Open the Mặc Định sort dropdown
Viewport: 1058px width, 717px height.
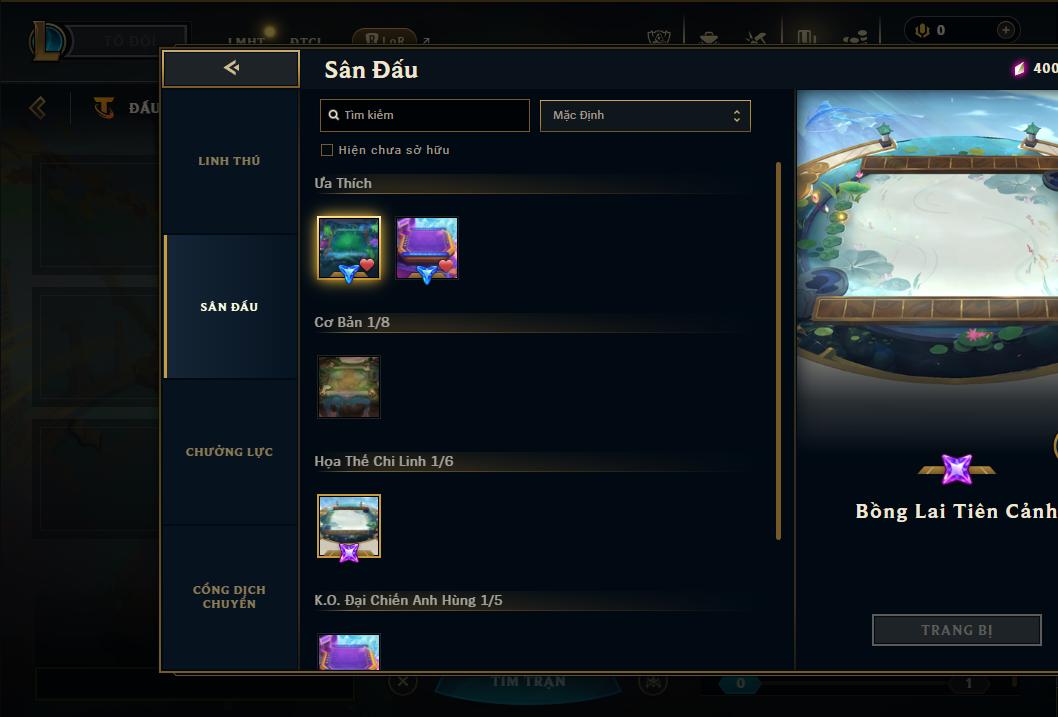[x=645, y=115]
